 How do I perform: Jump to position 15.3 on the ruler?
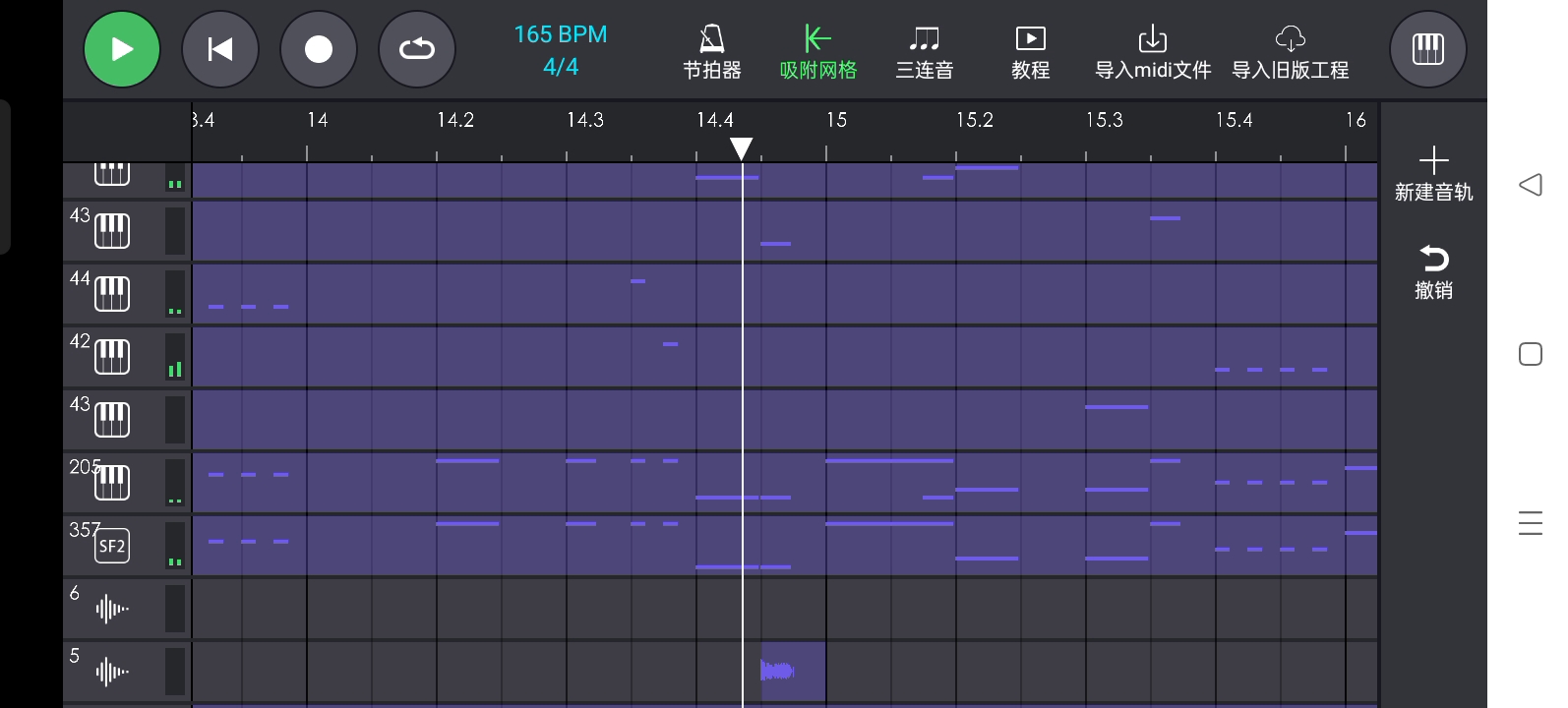click(x=1104, y=120)
